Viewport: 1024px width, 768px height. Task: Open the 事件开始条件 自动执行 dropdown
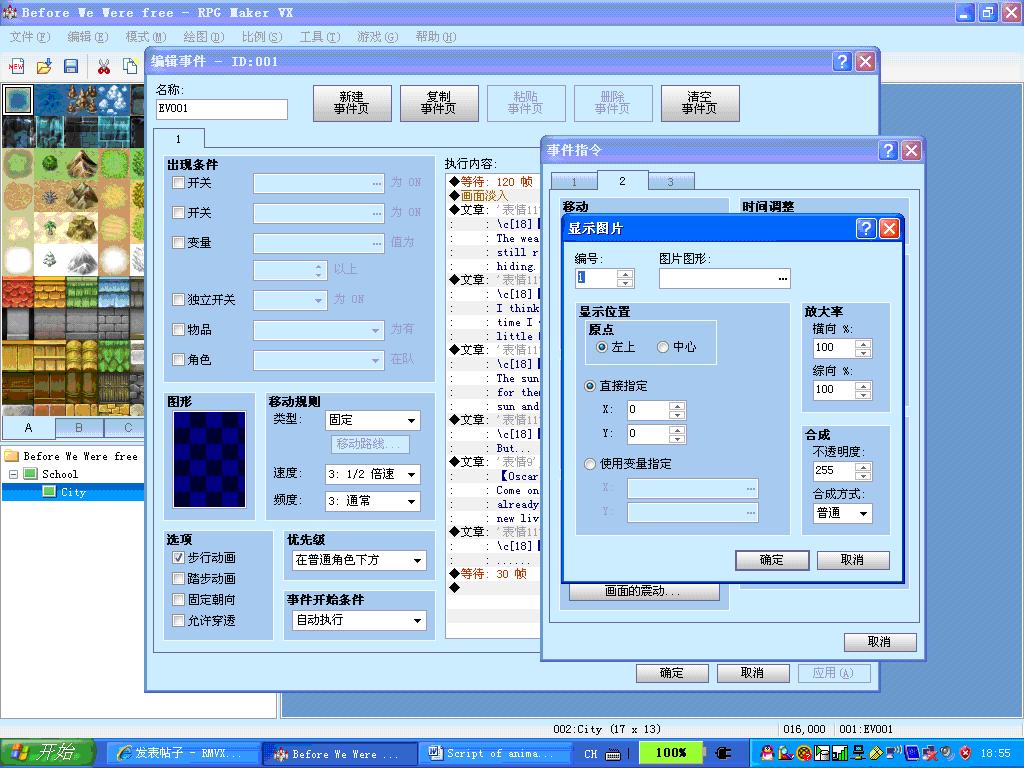(359, 620)
